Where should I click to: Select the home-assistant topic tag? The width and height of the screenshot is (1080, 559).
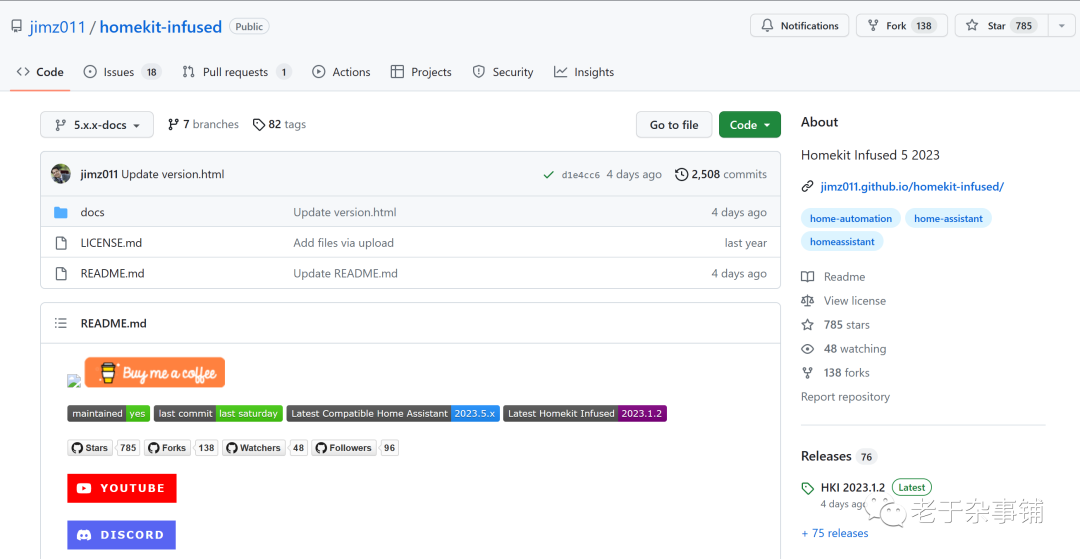tap(948, 218)
